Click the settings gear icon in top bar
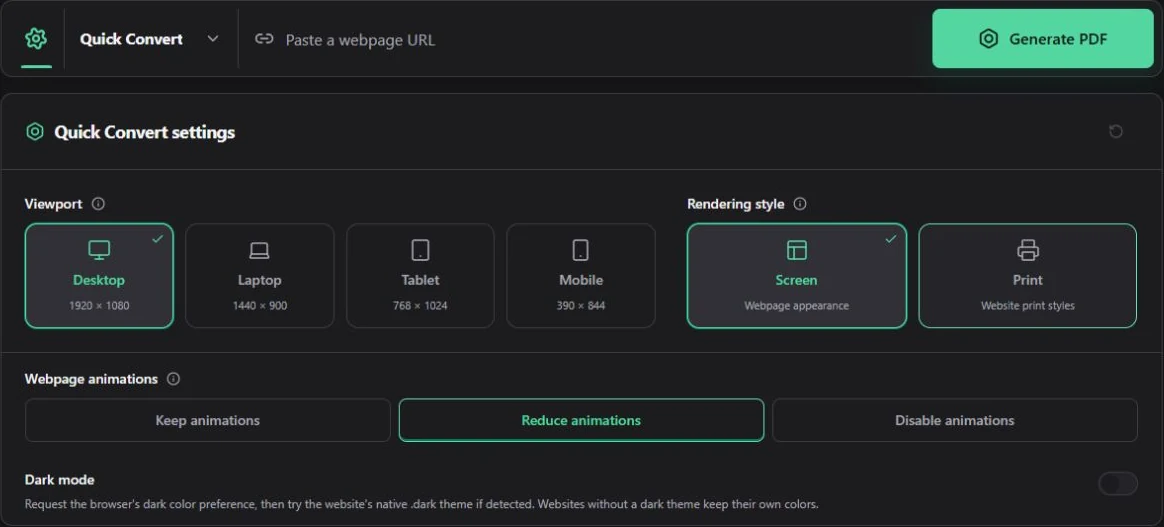Screen dimensions: 1164x527 (36, 39)
